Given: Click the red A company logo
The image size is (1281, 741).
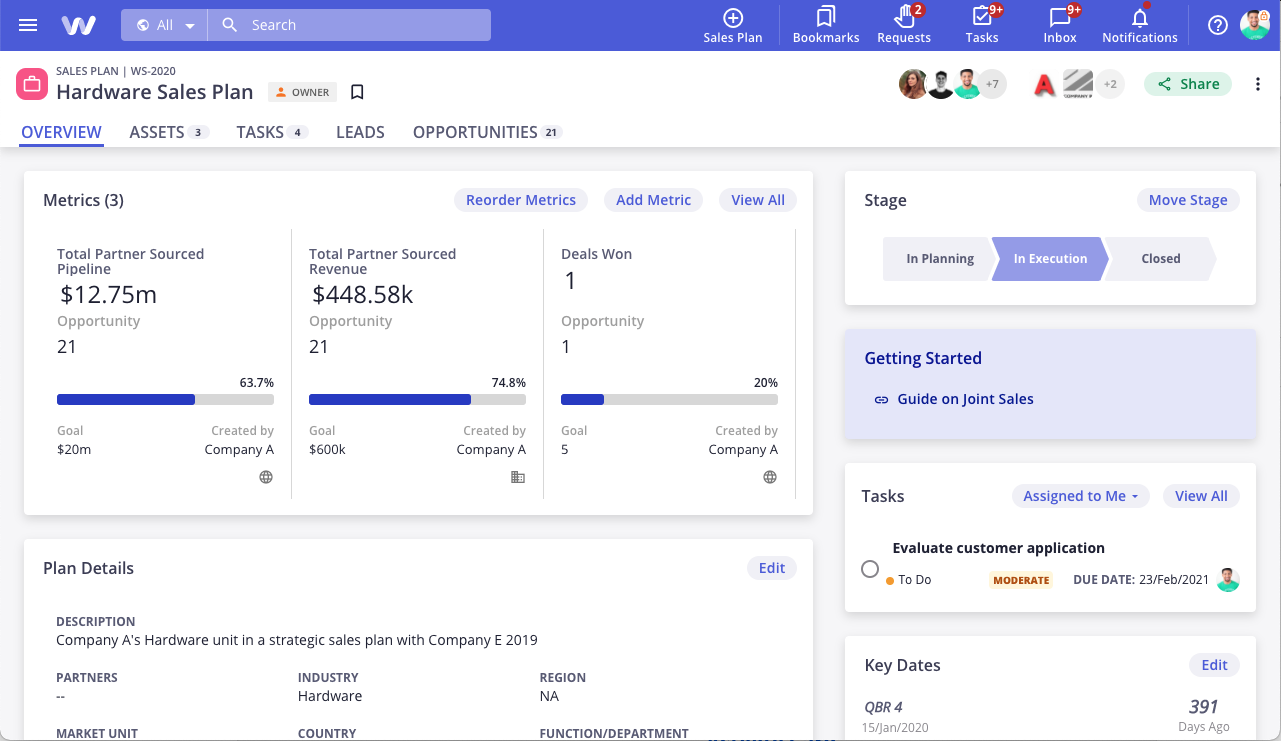Looking at the screenshot, I should coord(1045,85).
